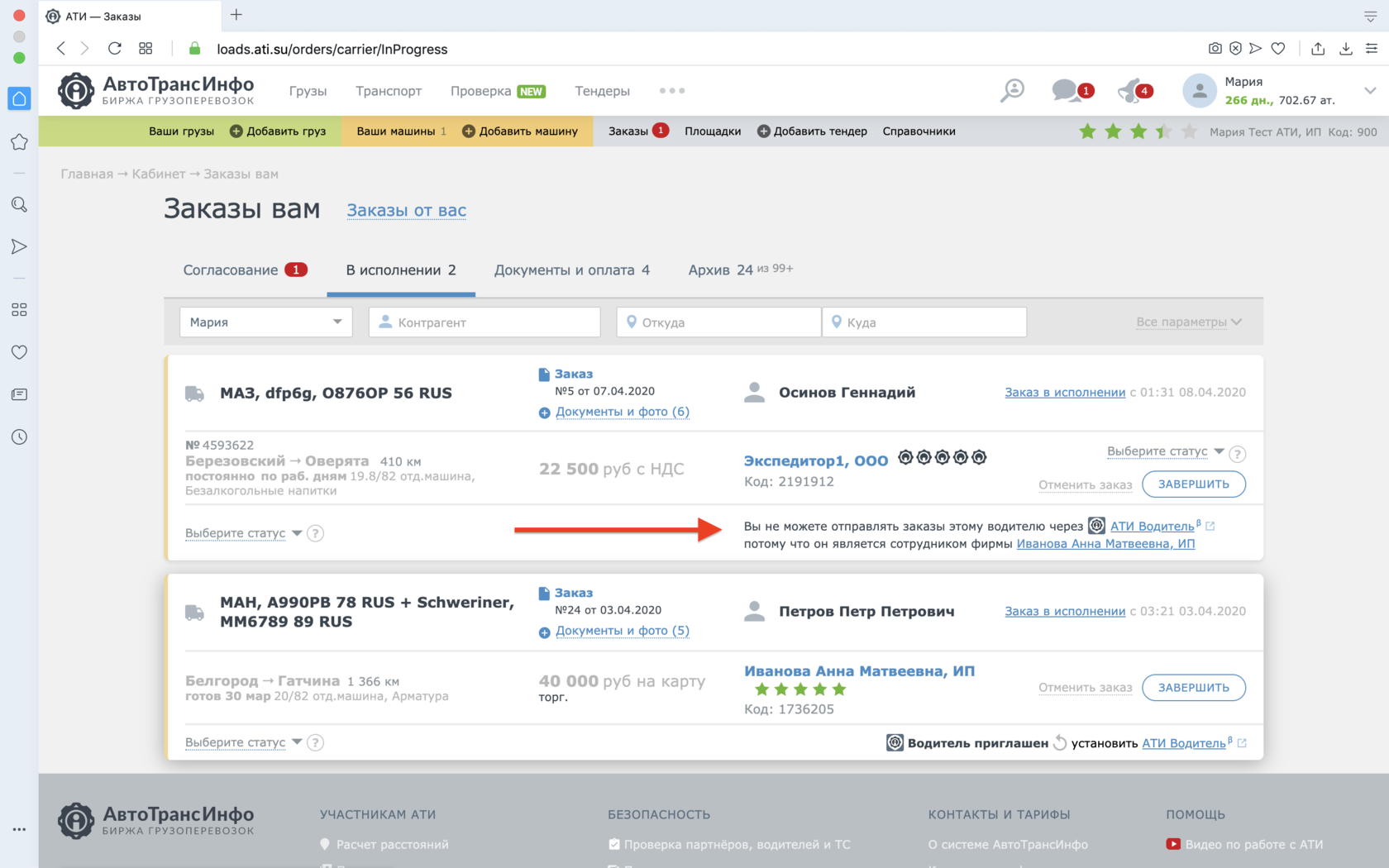
Task: Open the browser speed dial grid icon
Action: pos(146,49)
